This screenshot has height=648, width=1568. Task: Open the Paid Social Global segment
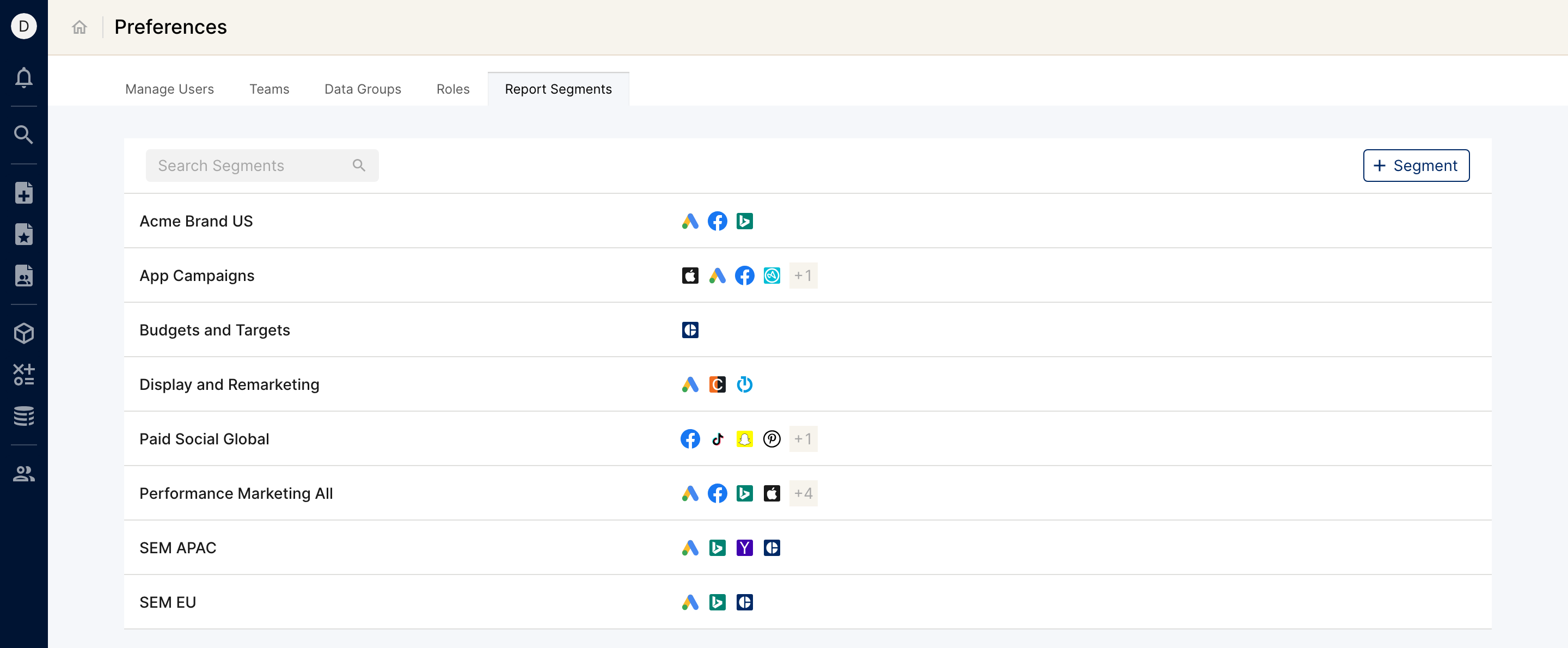tap(807, 439)
